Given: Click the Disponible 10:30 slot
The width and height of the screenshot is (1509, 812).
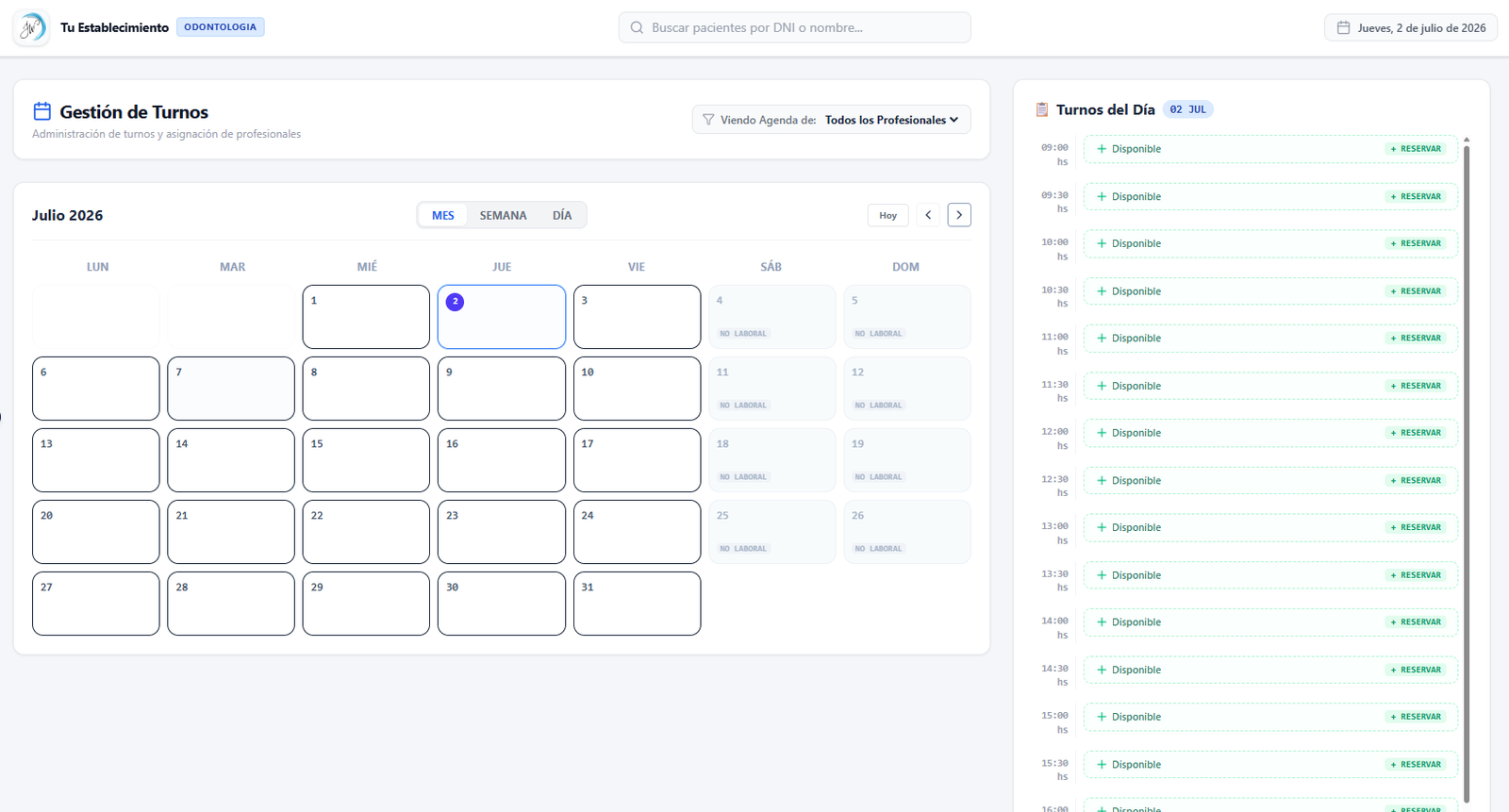Looking at the screenshot, I should [x=1270, y=291].
